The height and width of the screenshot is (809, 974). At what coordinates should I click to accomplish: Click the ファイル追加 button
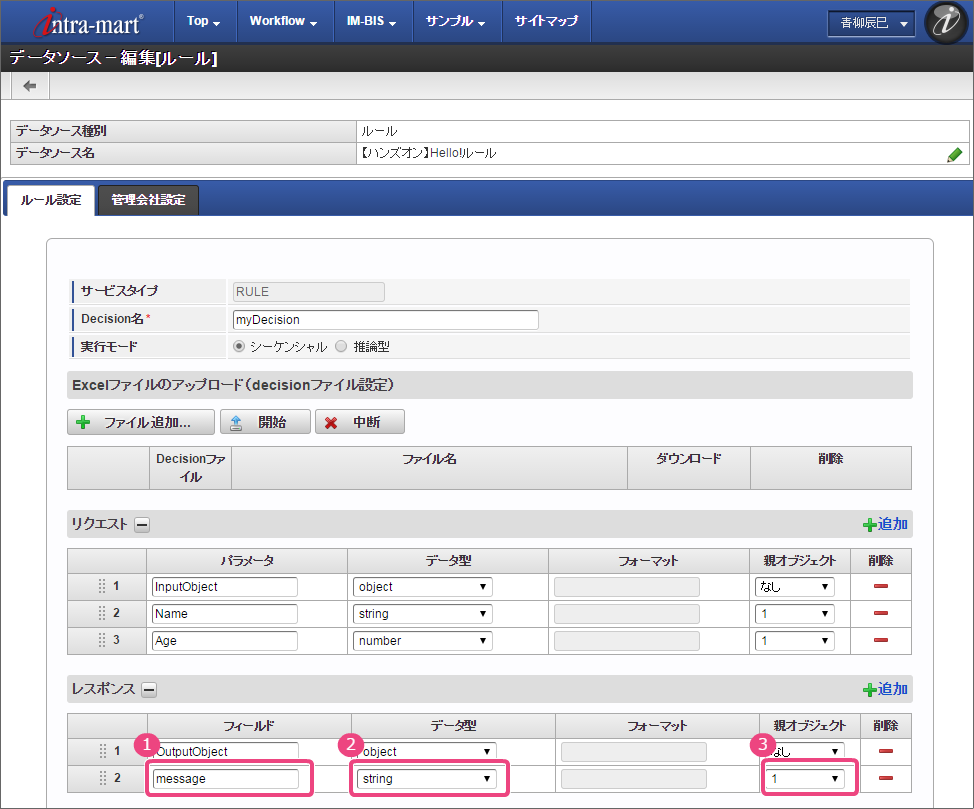pyautogui.click(x=141, y=422)
